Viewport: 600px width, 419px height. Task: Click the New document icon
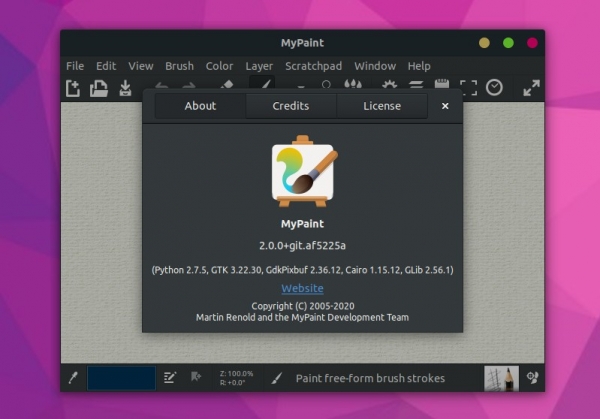click(73, 88)
